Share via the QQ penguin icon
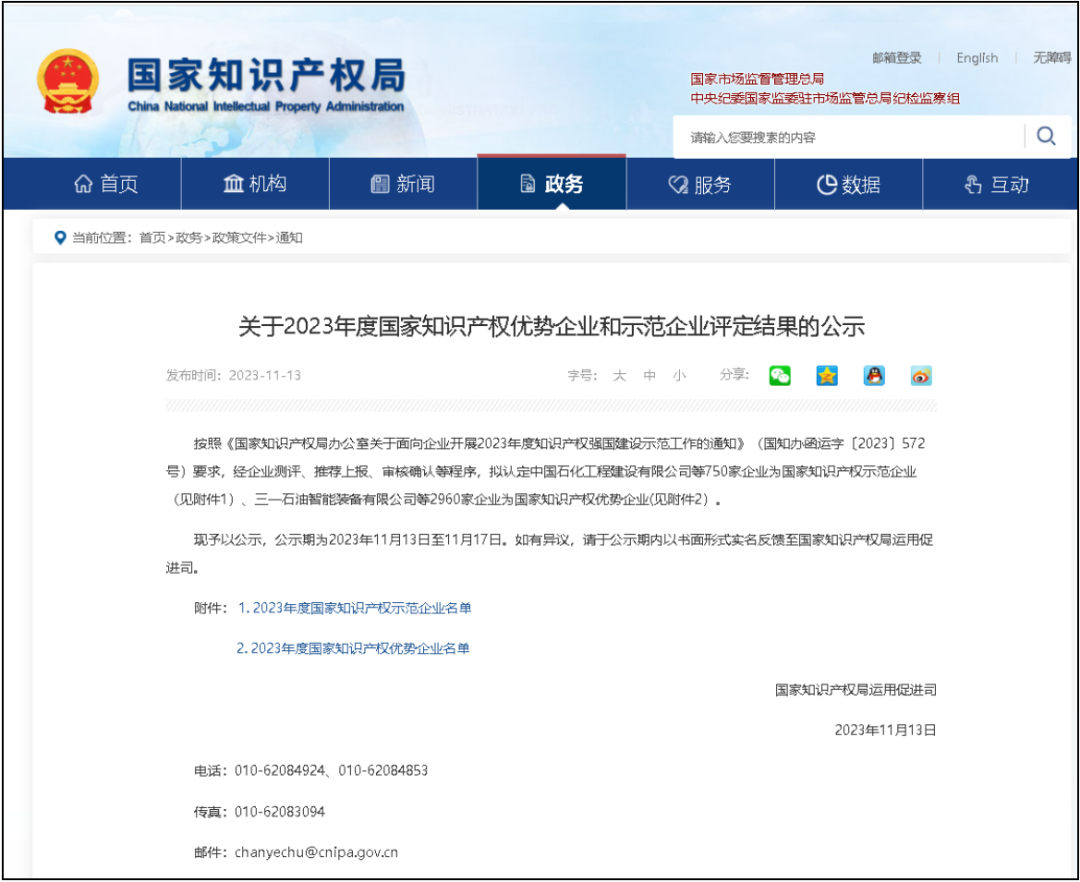The width and height of the screenshot is (1080, 882). point(872,375)
